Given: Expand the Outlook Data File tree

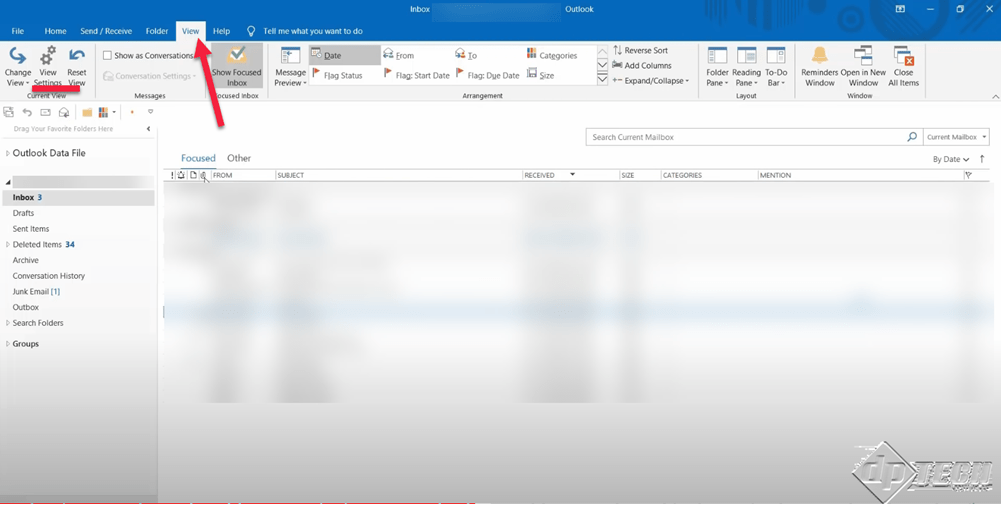Looking at the screenshot, I should 8,153.
